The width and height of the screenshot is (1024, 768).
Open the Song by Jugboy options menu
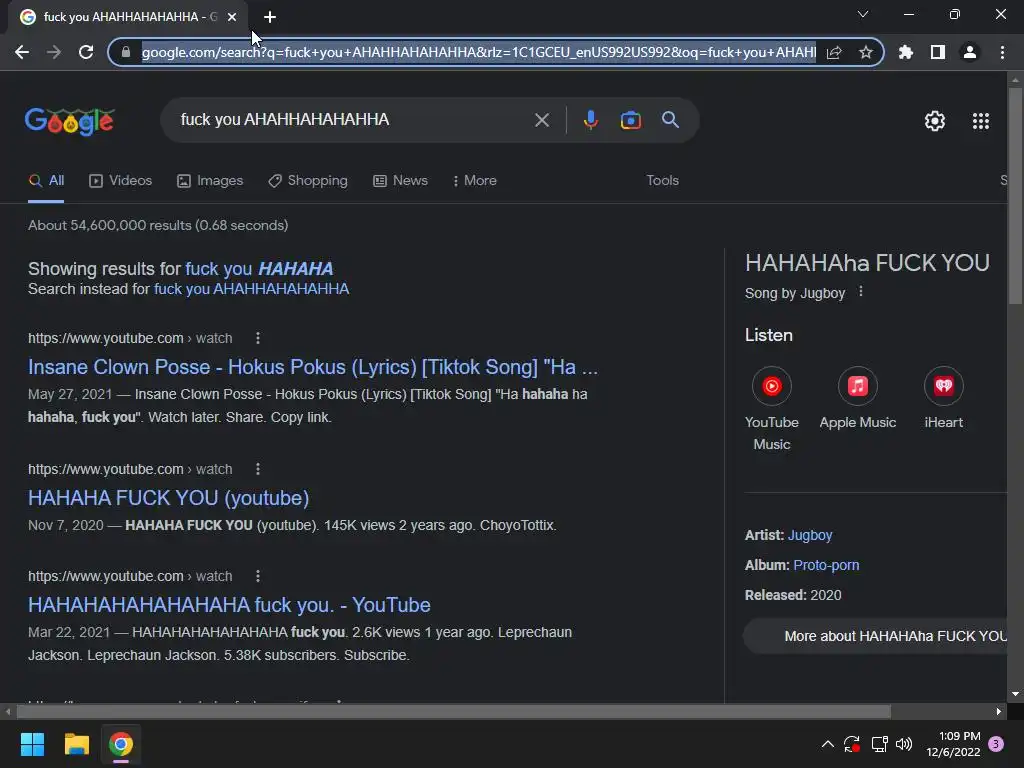click(x=861, y=292)
